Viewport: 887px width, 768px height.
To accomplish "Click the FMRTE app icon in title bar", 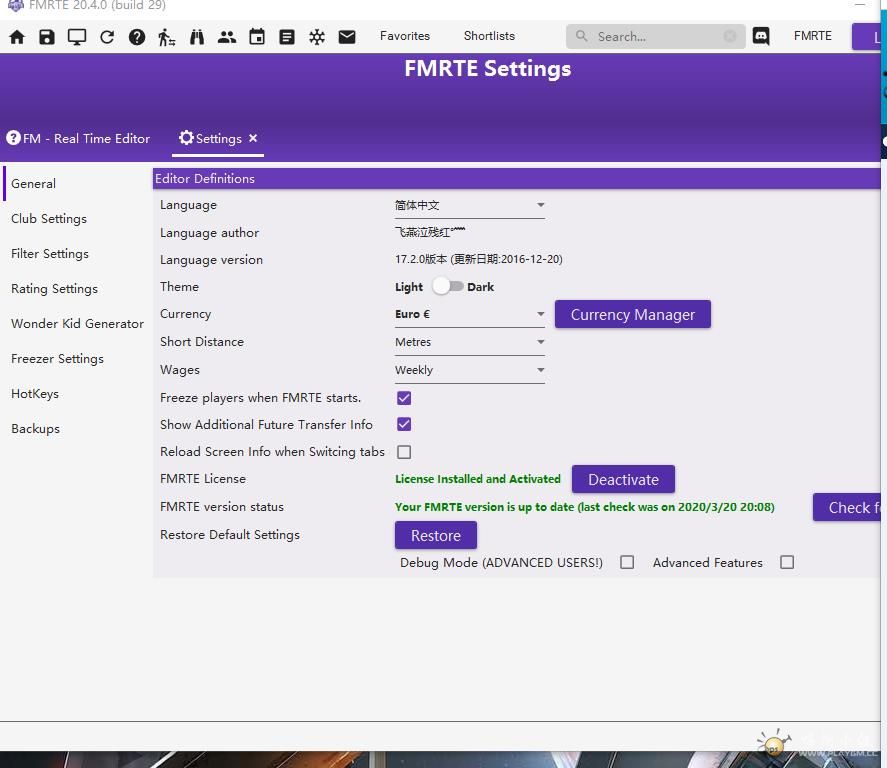I will click(x=15, y=6).
